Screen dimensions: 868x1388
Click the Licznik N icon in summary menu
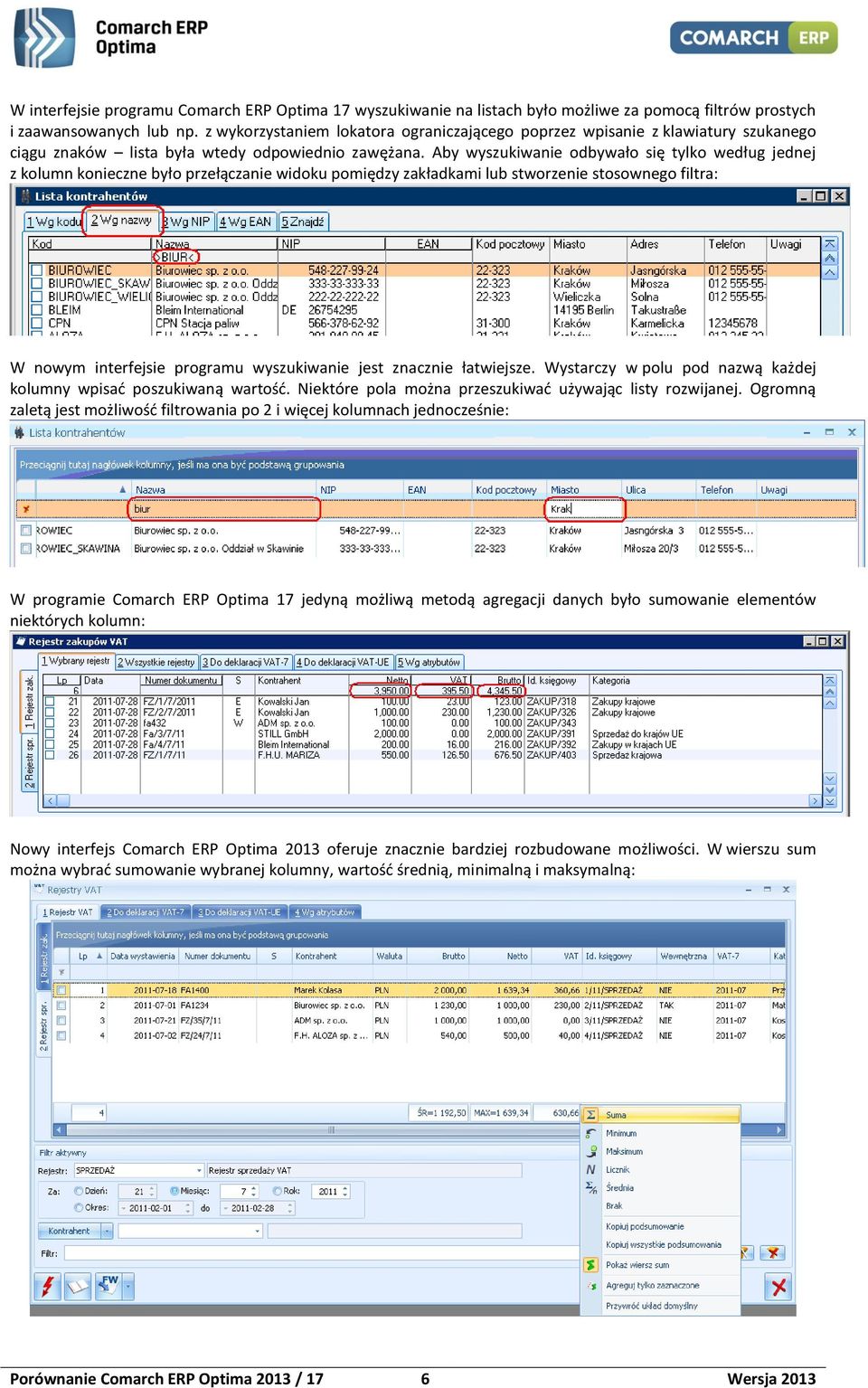pyautogui.click(x=590, y=1169)
